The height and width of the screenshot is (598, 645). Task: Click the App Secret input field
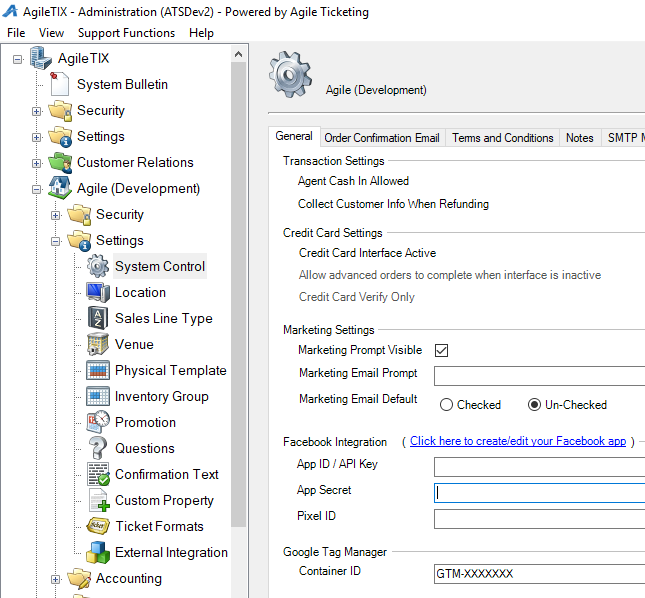click(x=539, y=493)
